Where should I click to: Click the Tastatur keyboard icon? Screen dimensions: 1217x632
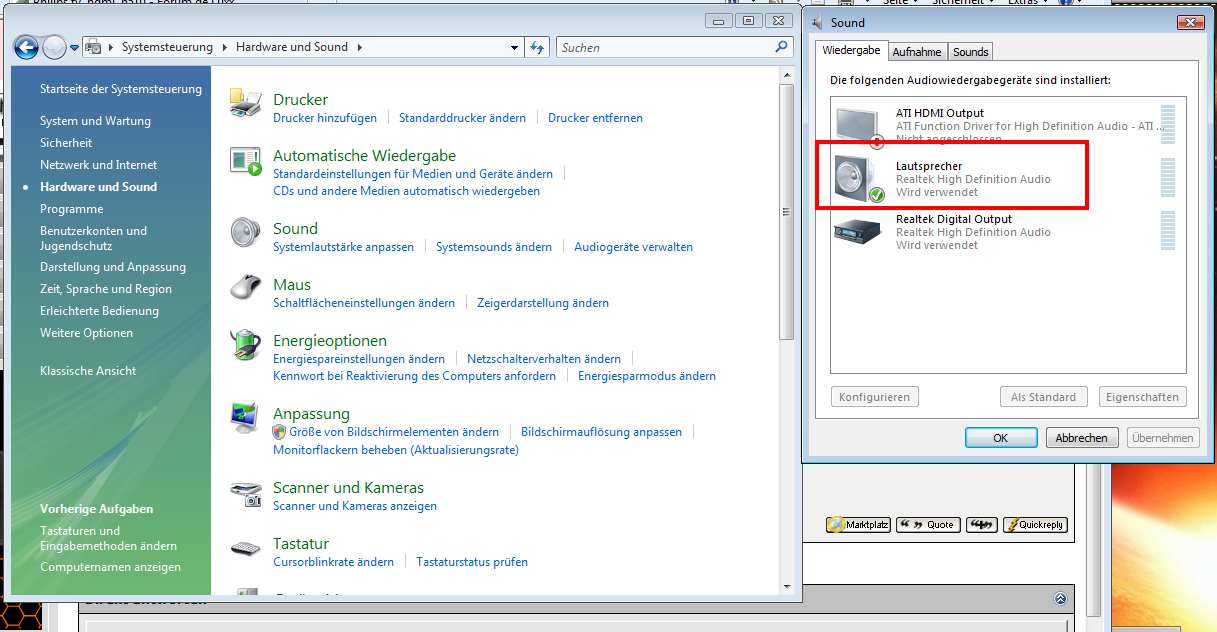(245, 548)
